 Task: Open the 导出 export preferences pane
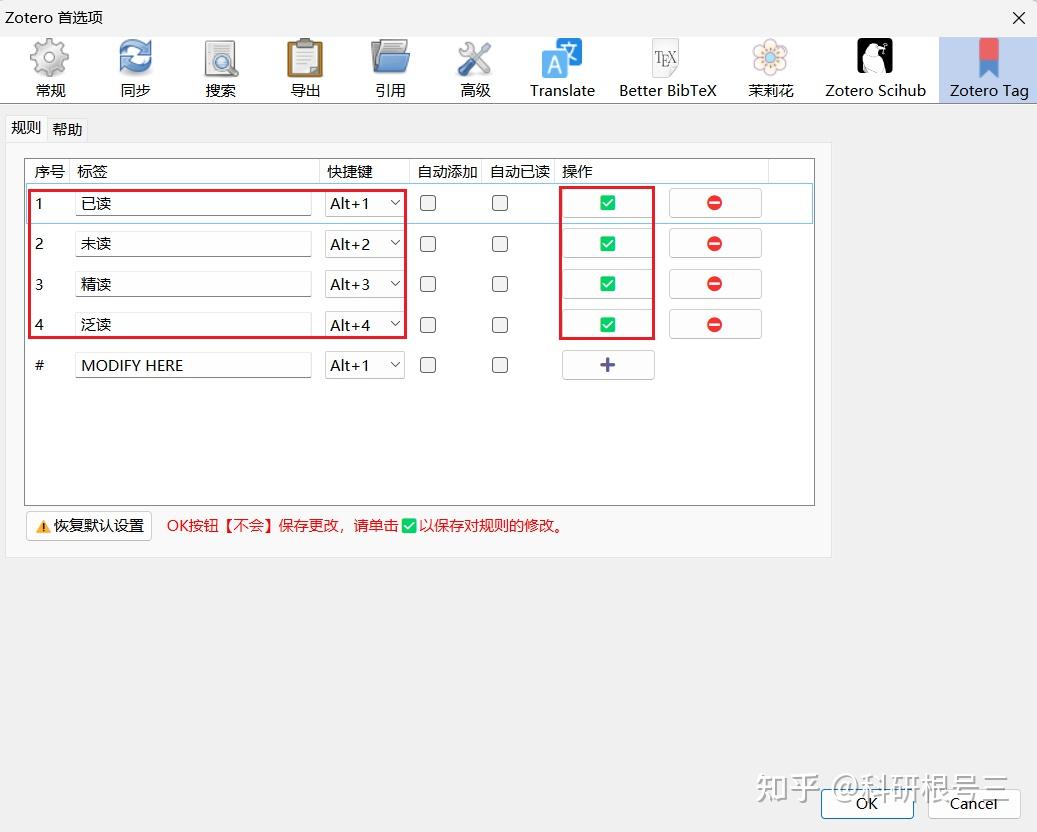coord(305,69)
